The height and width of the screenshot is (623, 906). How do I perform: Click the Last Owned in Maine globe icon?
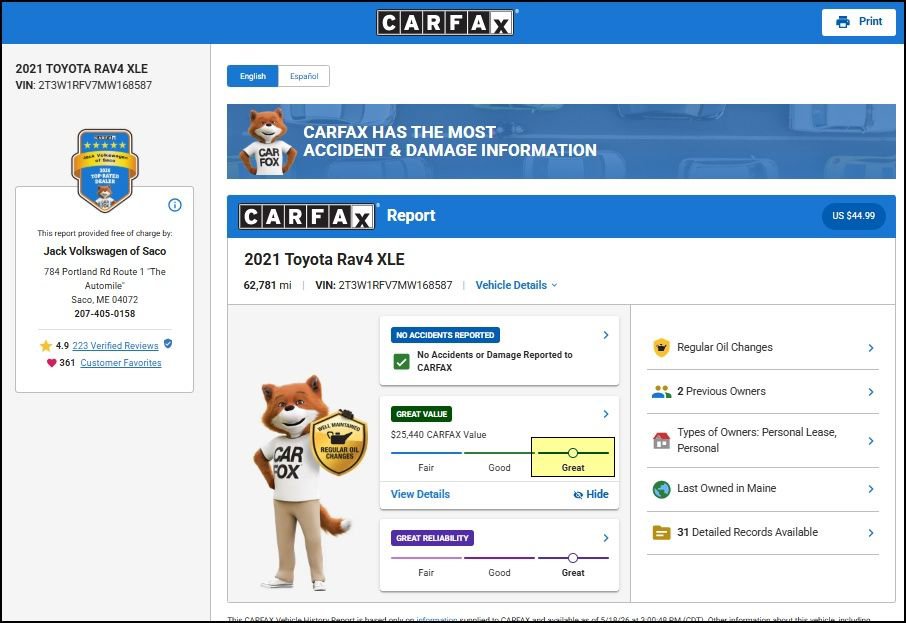(661, 489)
